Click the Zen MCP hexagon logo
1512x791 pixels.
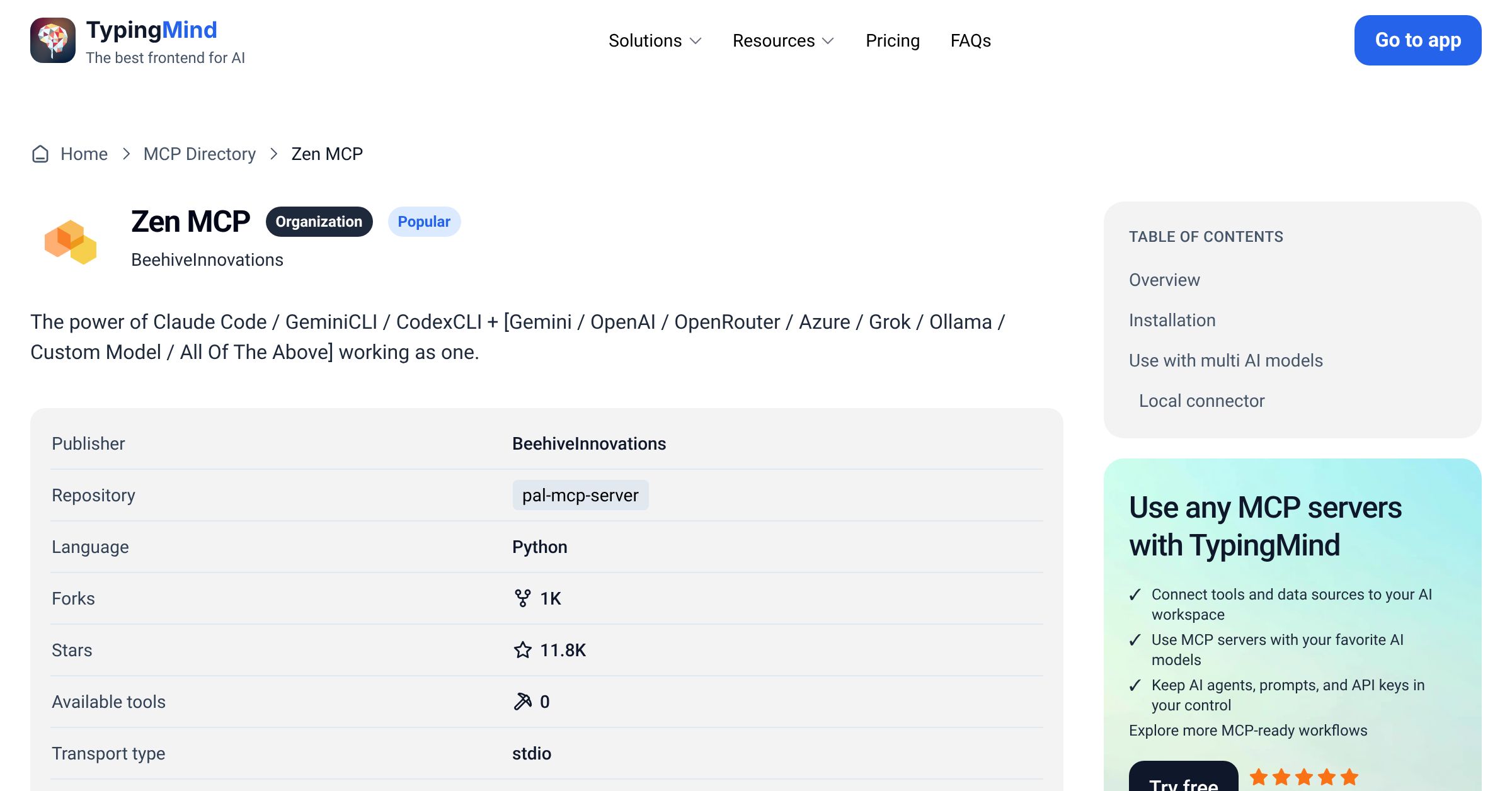71,242
